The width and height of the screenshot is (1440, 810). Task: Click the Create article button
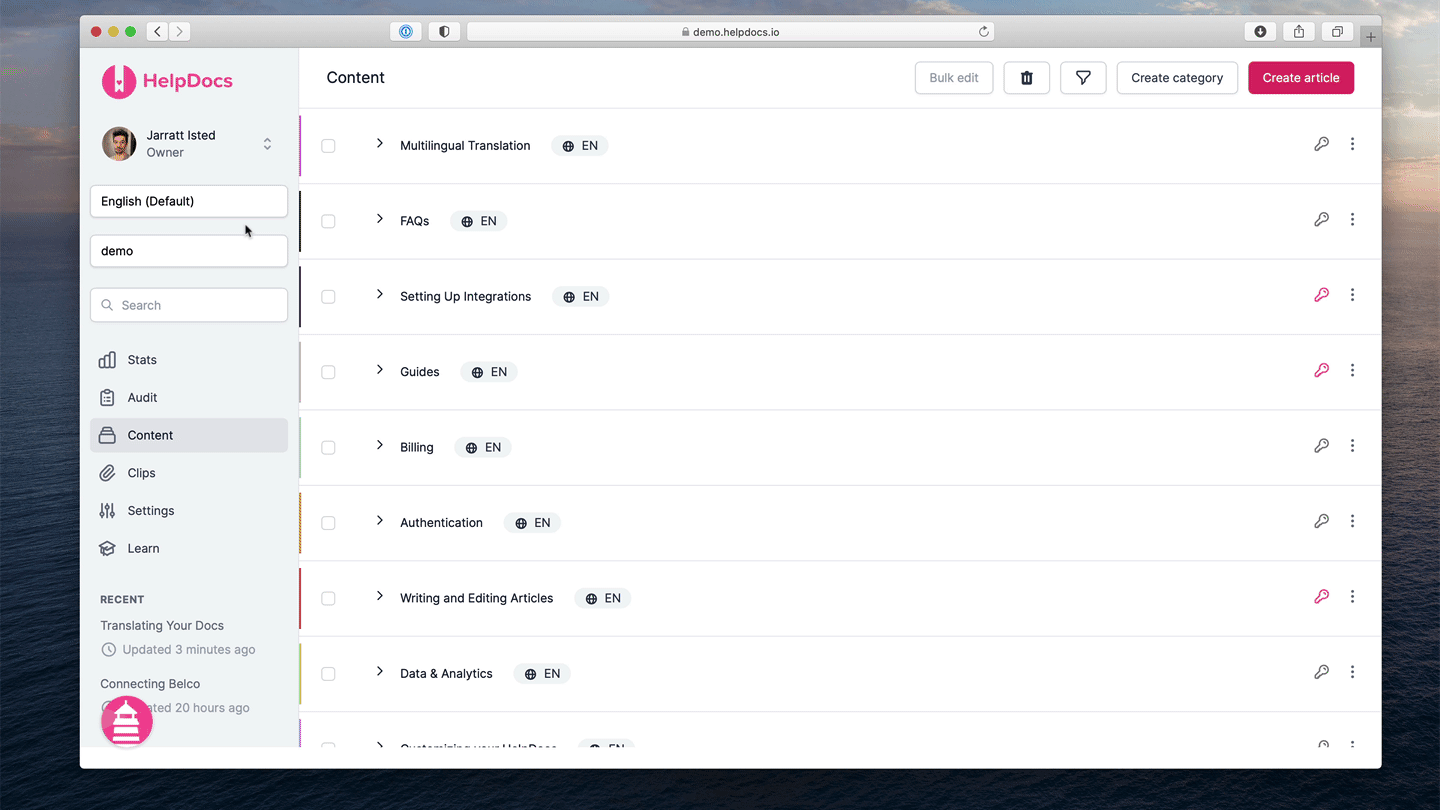(1301, 78)
